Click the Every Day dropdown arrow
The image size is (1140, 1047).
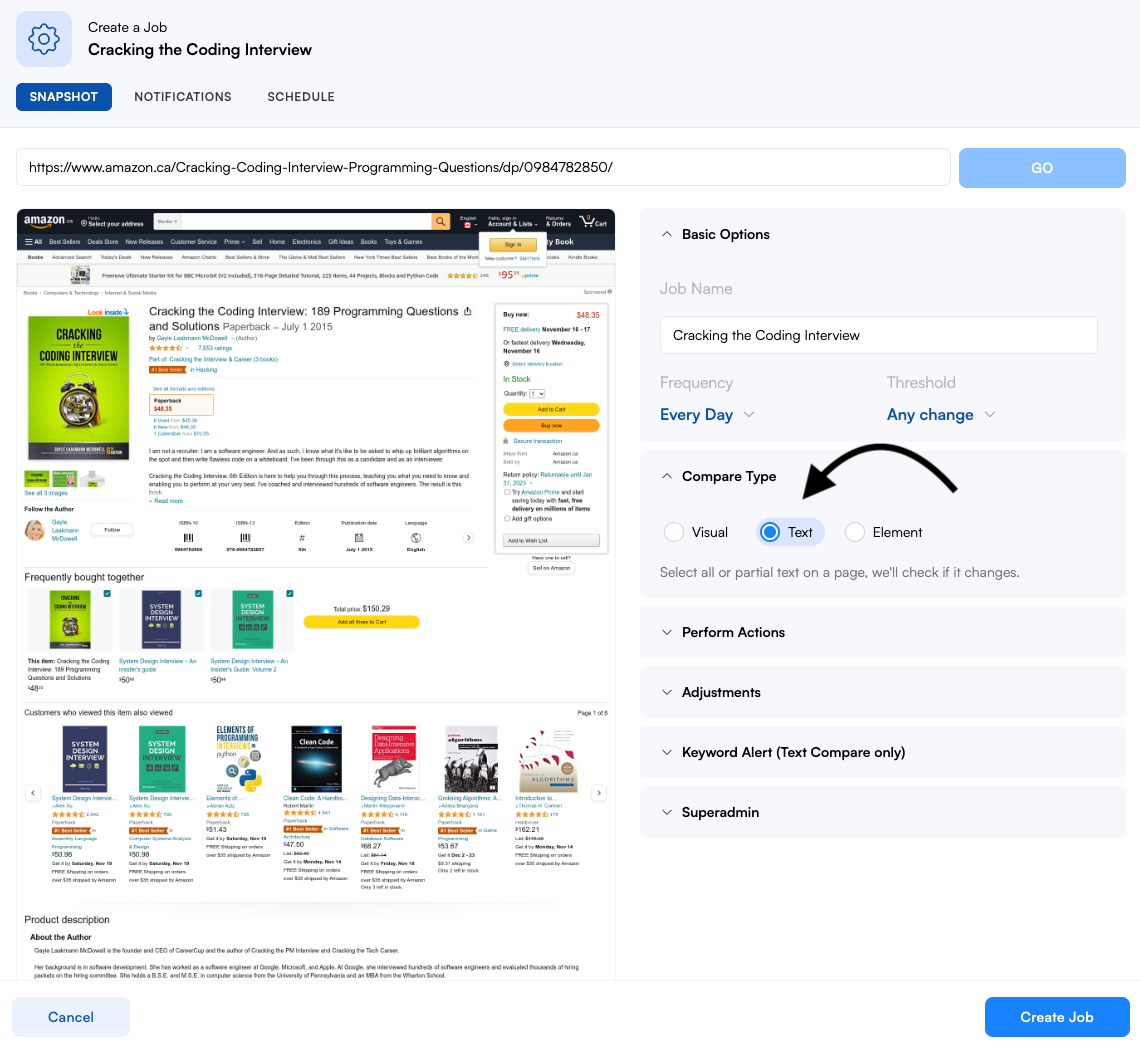[x=749, y=414]
